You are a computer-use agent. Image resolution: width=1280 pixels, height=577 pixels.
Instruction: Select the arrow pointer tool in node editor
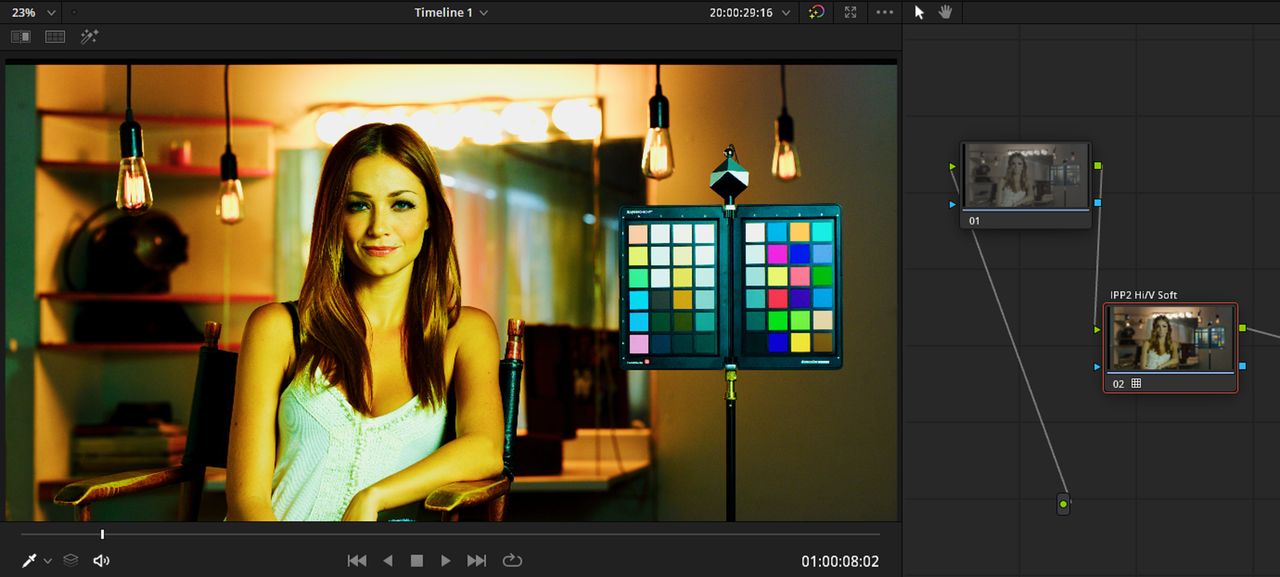[920, 12]
